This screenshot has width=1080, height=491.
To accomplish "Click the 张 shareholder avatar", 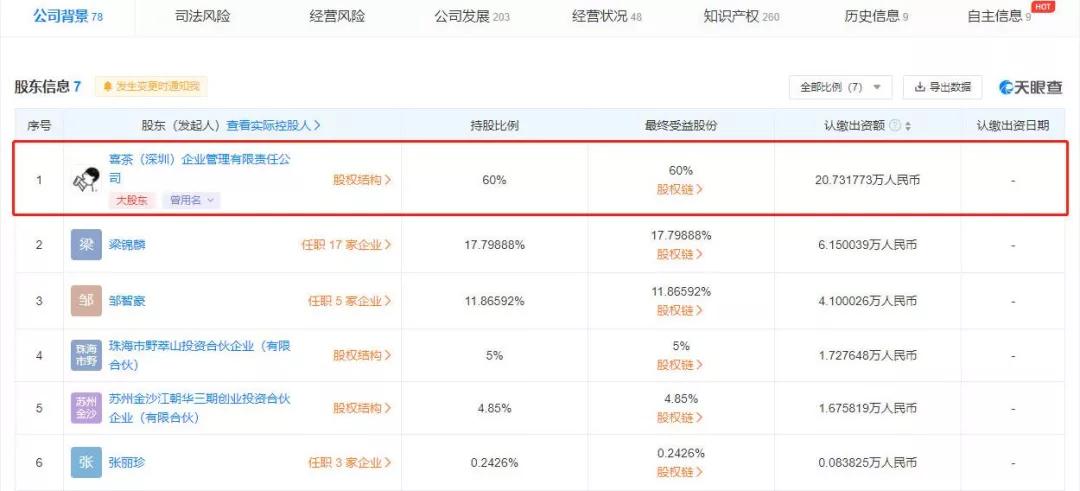I will pyautogui.click(x=86, y=463).
